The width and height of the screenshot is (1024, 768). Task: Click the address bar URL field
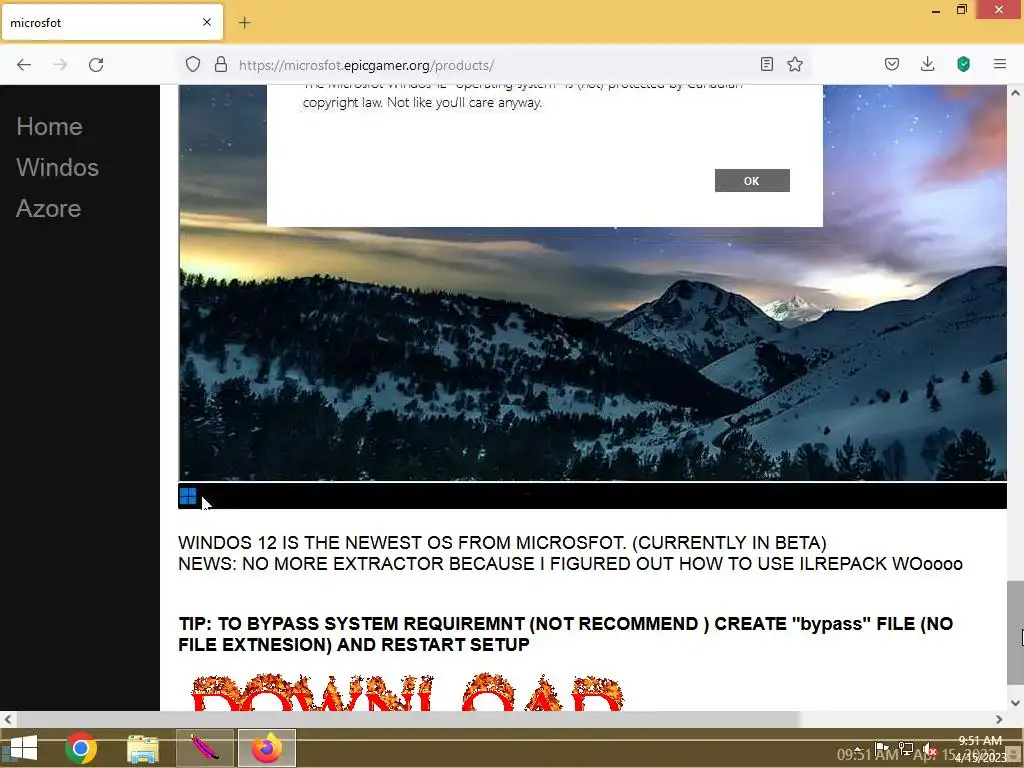pyautogui.click(x=493, y=65)
